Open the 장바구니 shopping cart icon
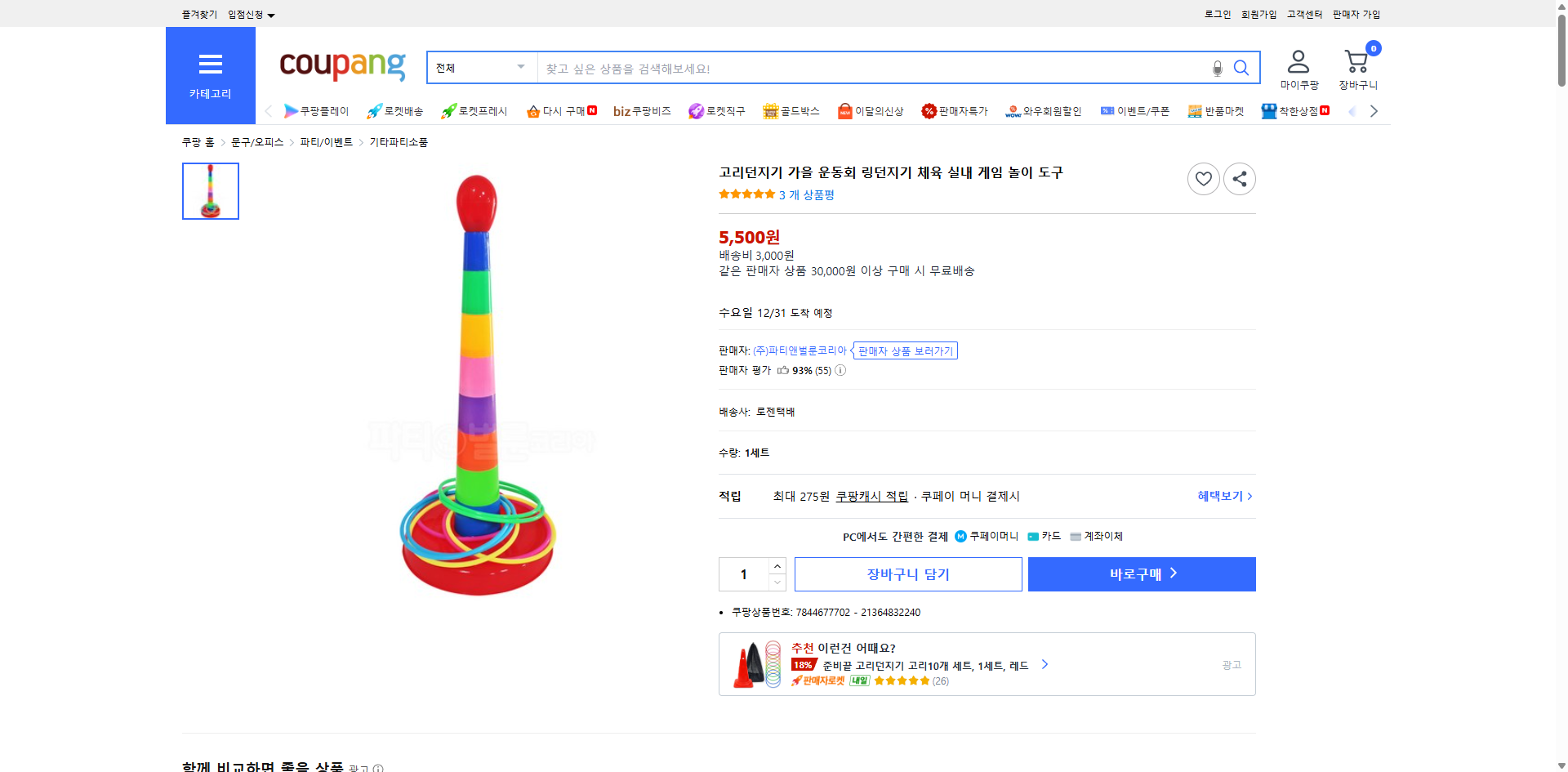This screenshot has height=772, width=1568. [1356, 60]
